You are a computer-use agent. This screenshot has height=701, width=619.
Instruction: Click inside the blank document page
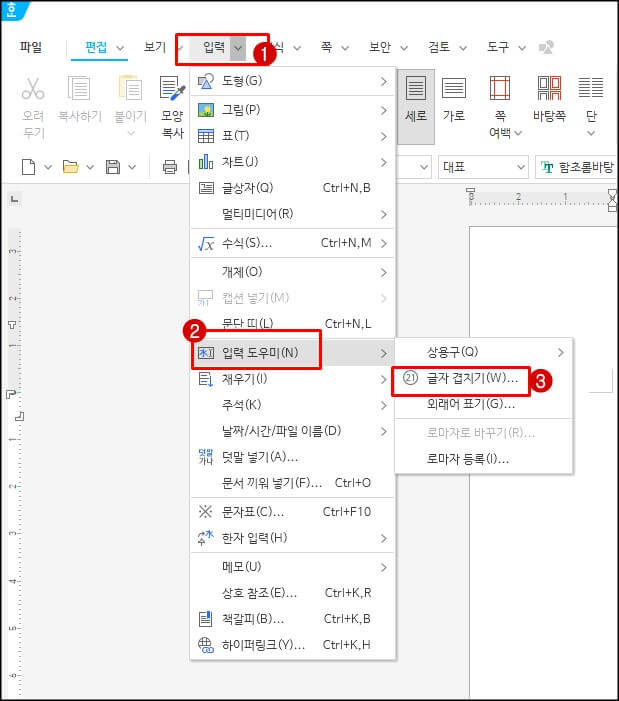click(543, 463)
